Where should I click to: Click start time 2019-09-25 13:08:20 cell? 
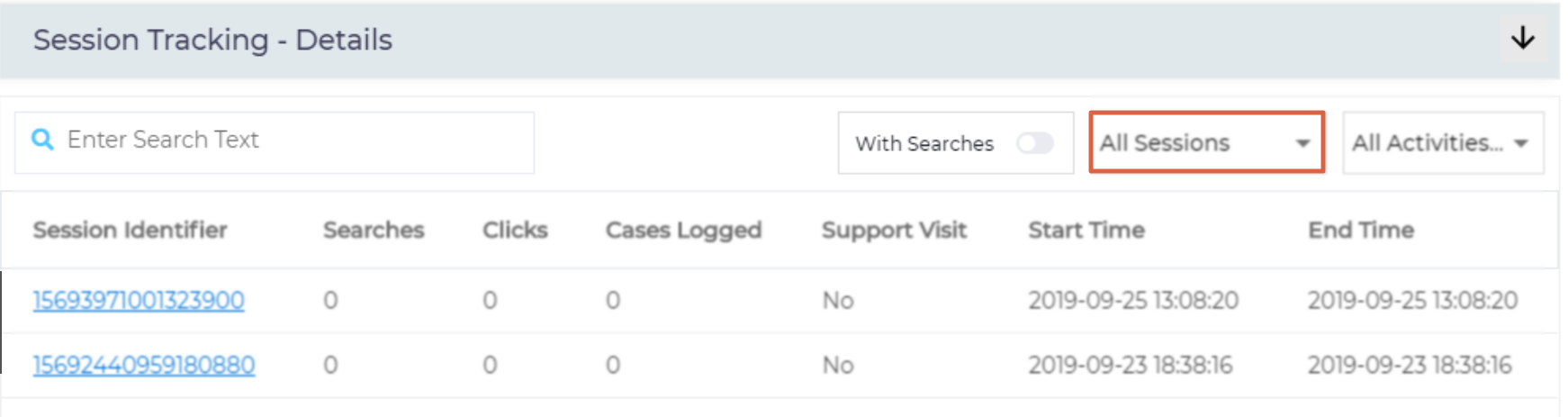pyautogui.click(x=1133, y=300)
